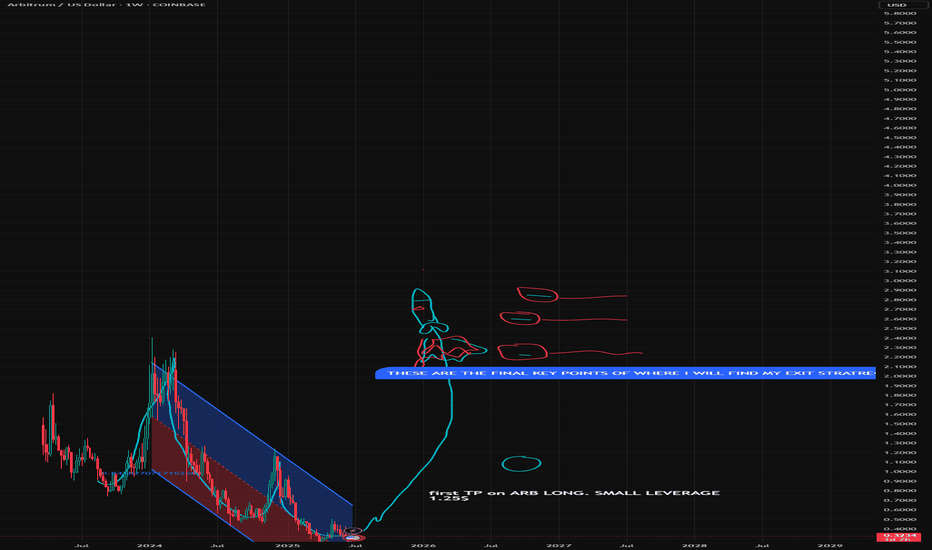
Task: Select the bottom red circled target marker
Action: (524, 351)
